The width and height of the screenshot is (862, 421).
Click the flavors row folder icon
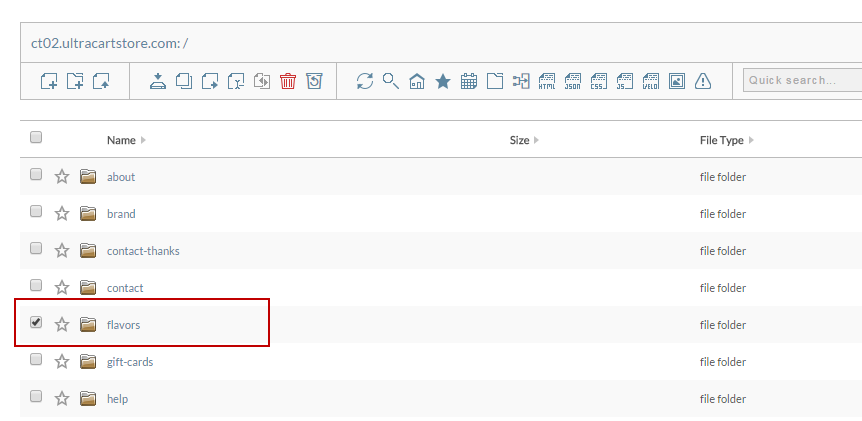point(88,324)
